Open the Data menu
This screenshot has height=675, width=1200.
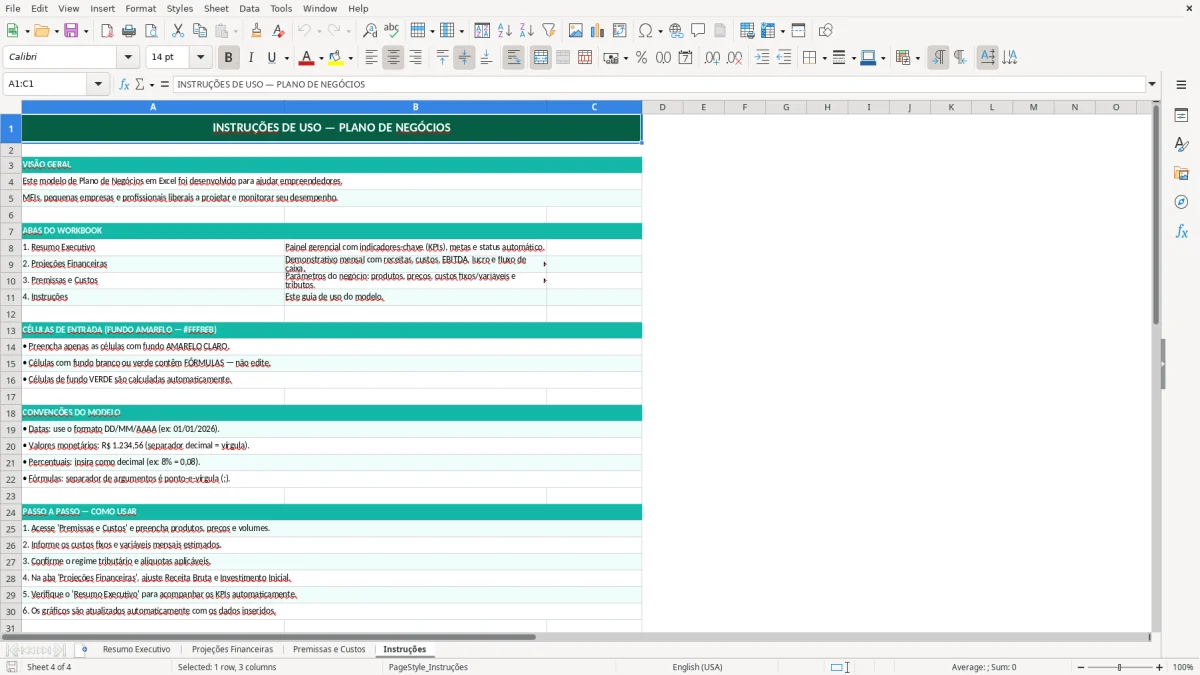(249, 8)
